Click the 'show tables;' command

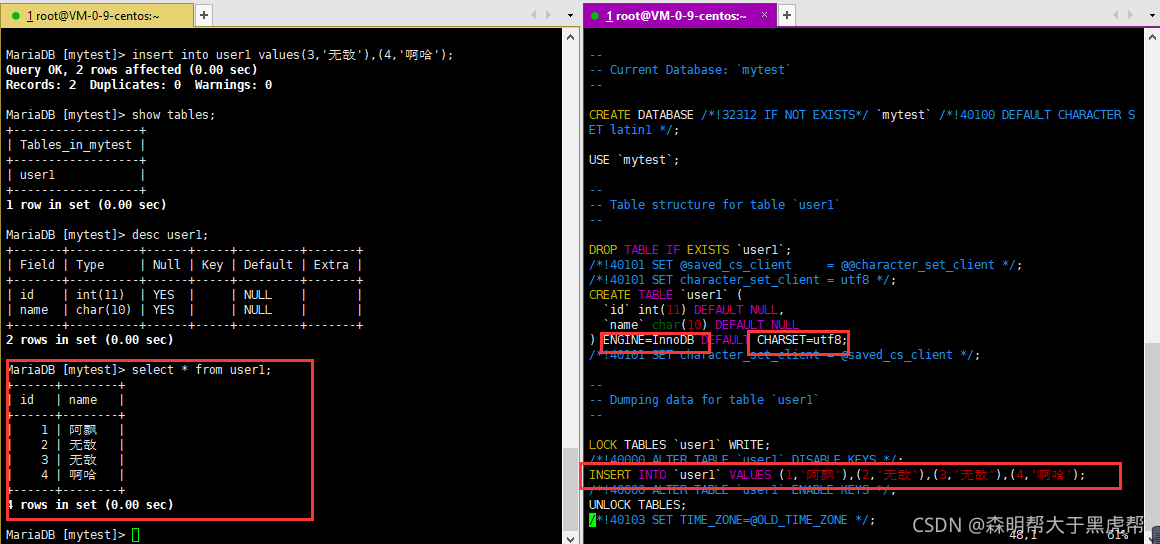pos(173,115)
